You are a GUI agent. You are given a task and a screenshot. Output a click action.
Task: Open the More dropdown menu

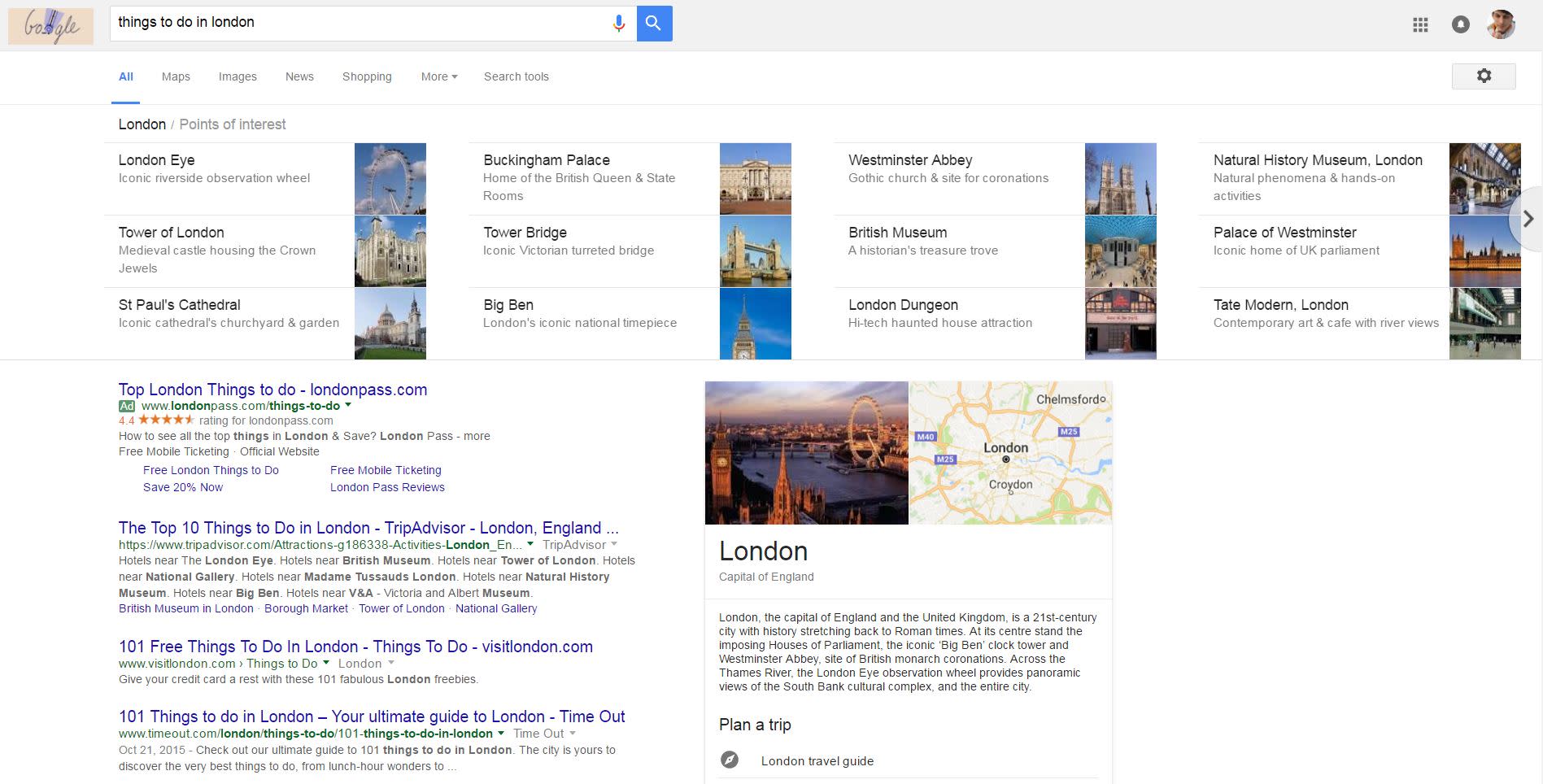439,76
